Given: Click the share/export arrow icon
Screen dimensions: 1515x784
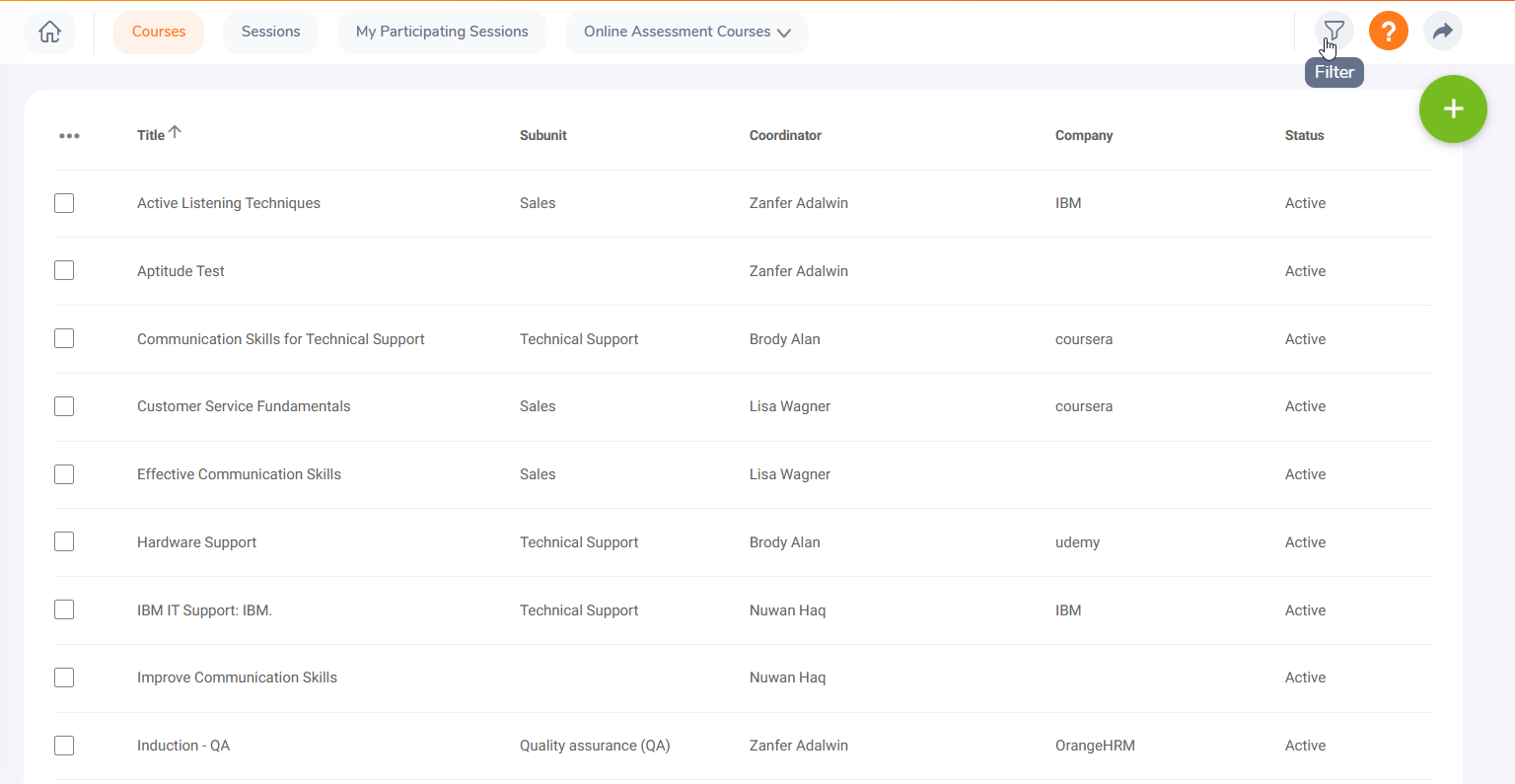Looking at the screenshot, I should tap(1442, 31).
